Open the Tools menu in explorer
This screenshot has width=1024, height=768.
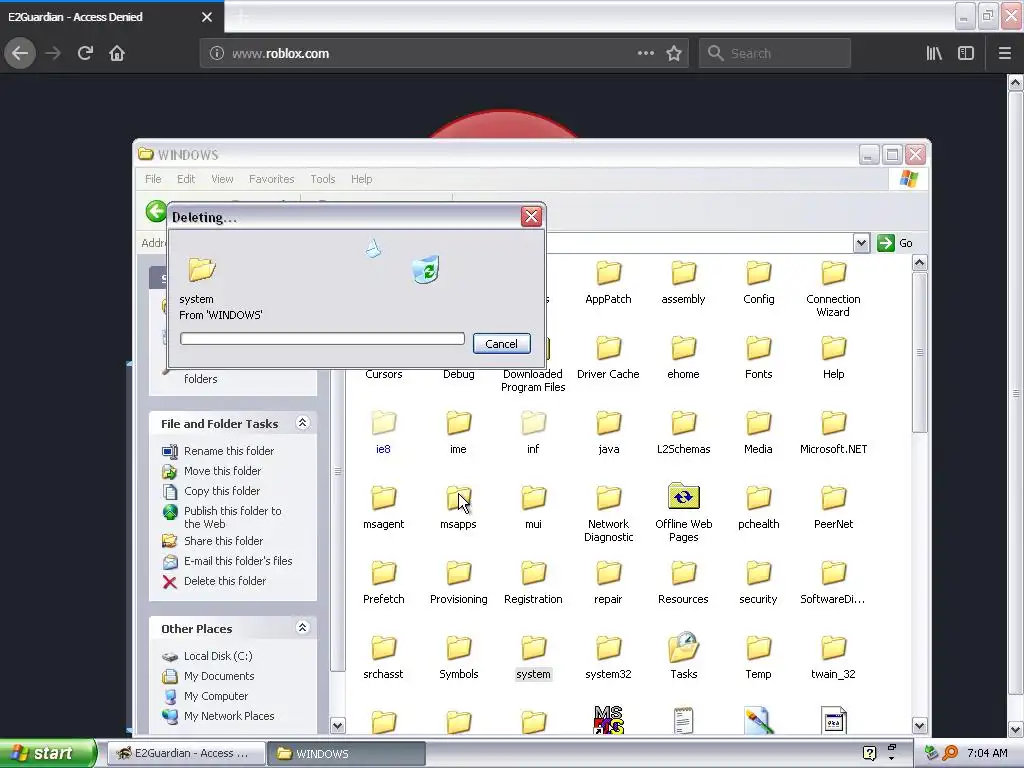(x=323, y=179)
